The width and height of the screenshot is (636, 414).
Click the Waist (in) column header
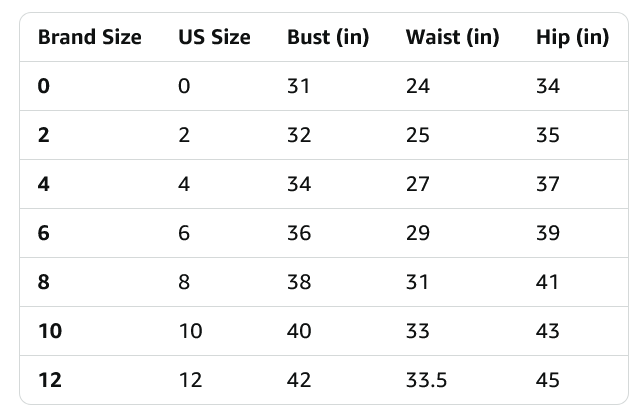click(452, 38)
